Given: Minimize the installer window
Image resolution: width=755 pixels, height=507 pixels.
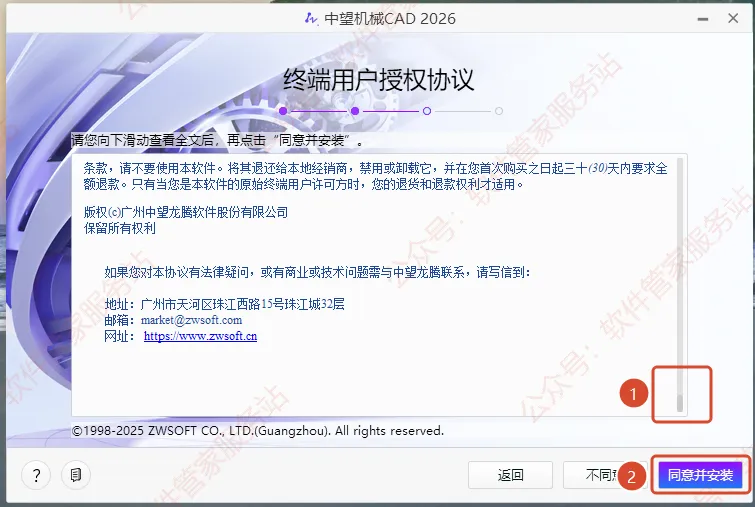Looking at the screenshot, I should point(703,19).
